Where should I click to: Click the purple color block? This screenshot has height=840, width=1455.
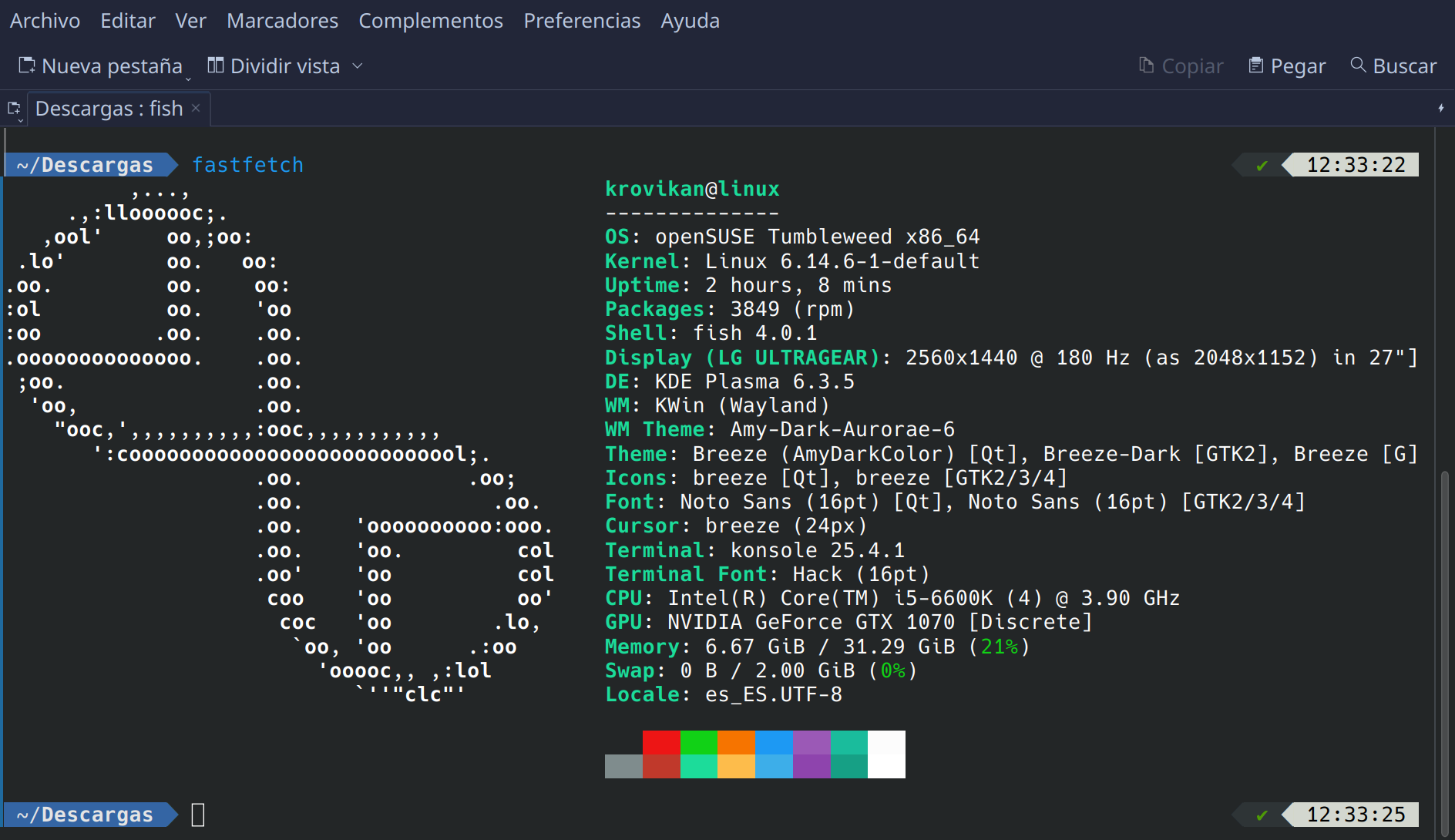[x=812, y=743]
